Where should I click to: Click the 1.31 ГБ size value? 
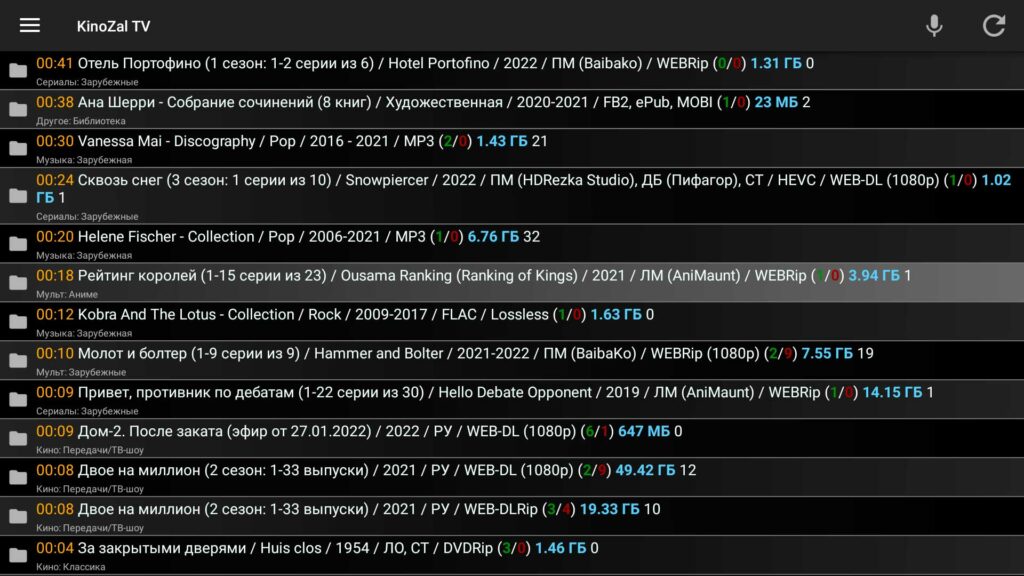(776, 63)
